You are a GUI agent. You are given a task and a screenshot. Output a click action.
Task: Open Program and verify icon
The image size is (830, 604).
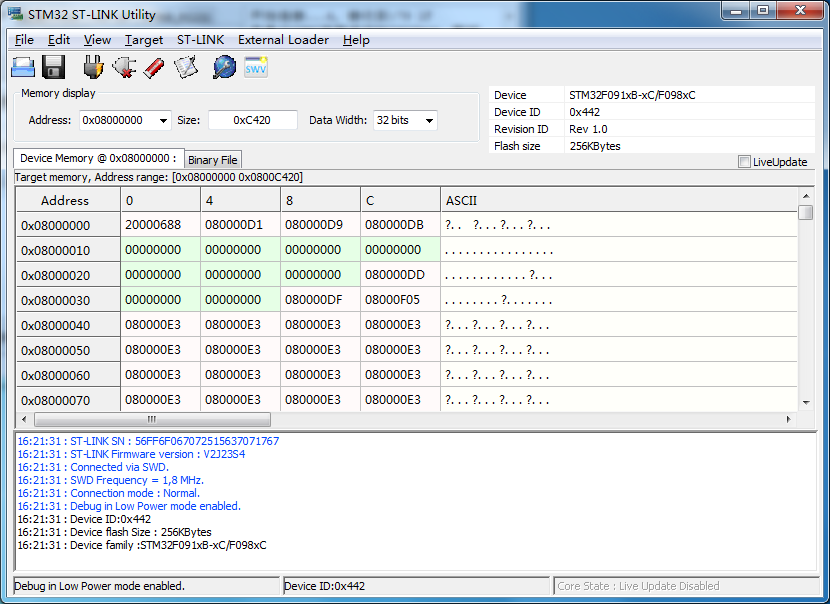[186, 68]
